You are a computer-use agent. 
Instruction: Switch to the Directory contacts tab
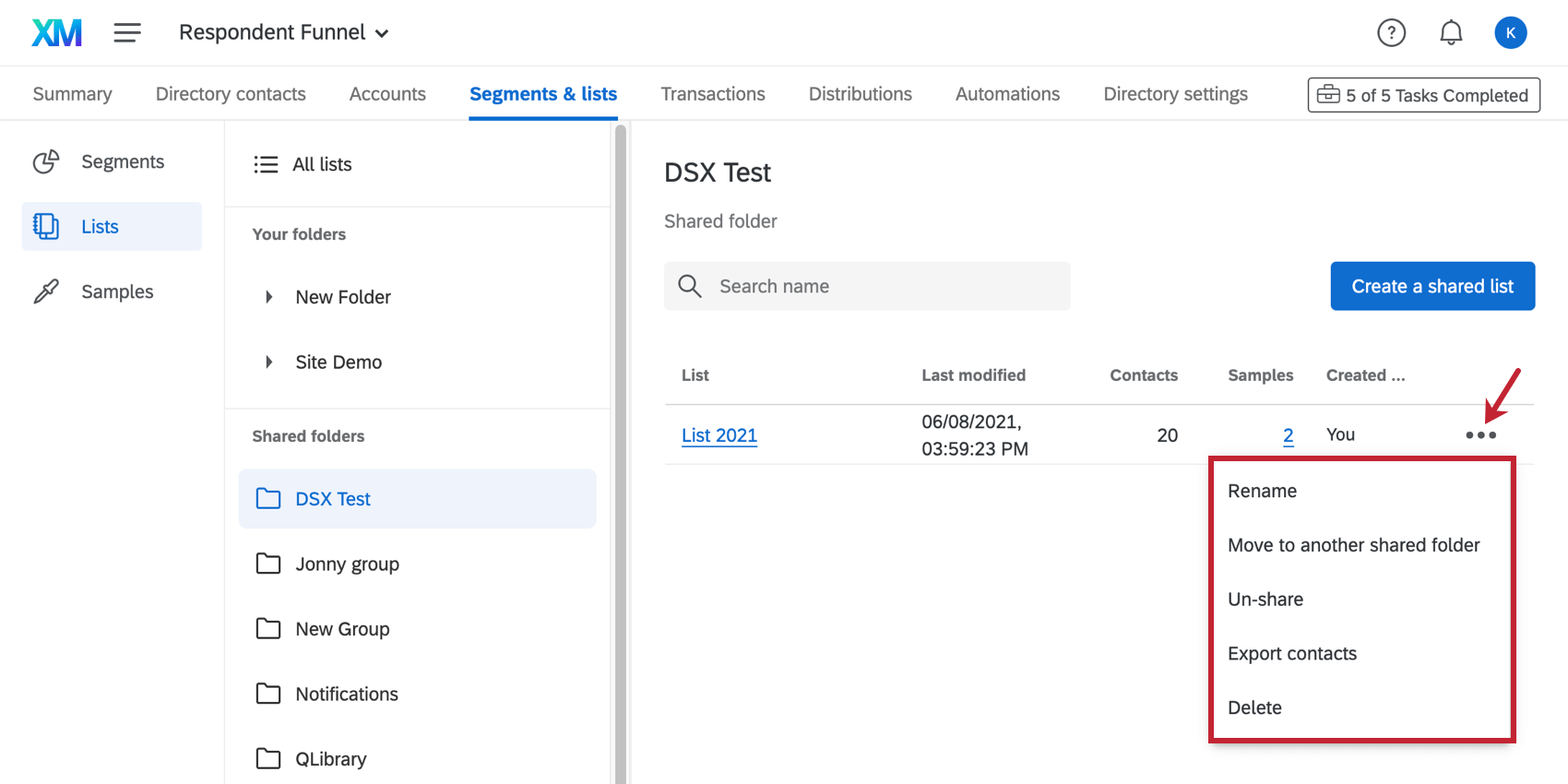tap(231, 94)
